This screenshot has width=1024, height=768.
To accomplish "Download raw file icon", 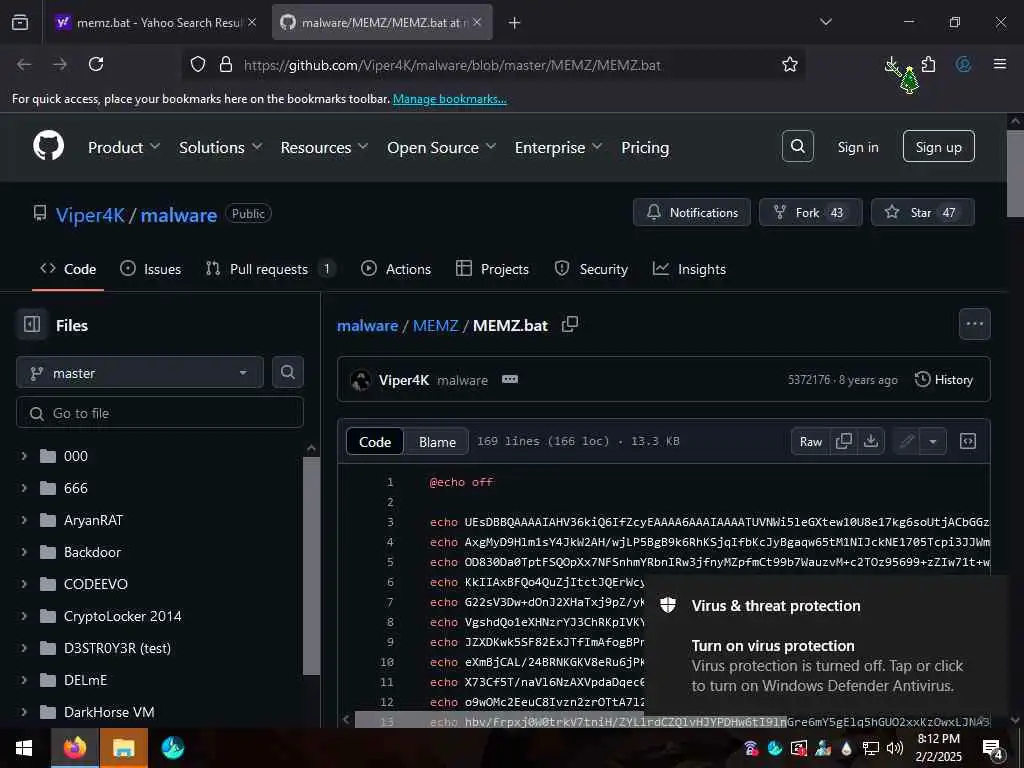I will click(x=871, y=441).
